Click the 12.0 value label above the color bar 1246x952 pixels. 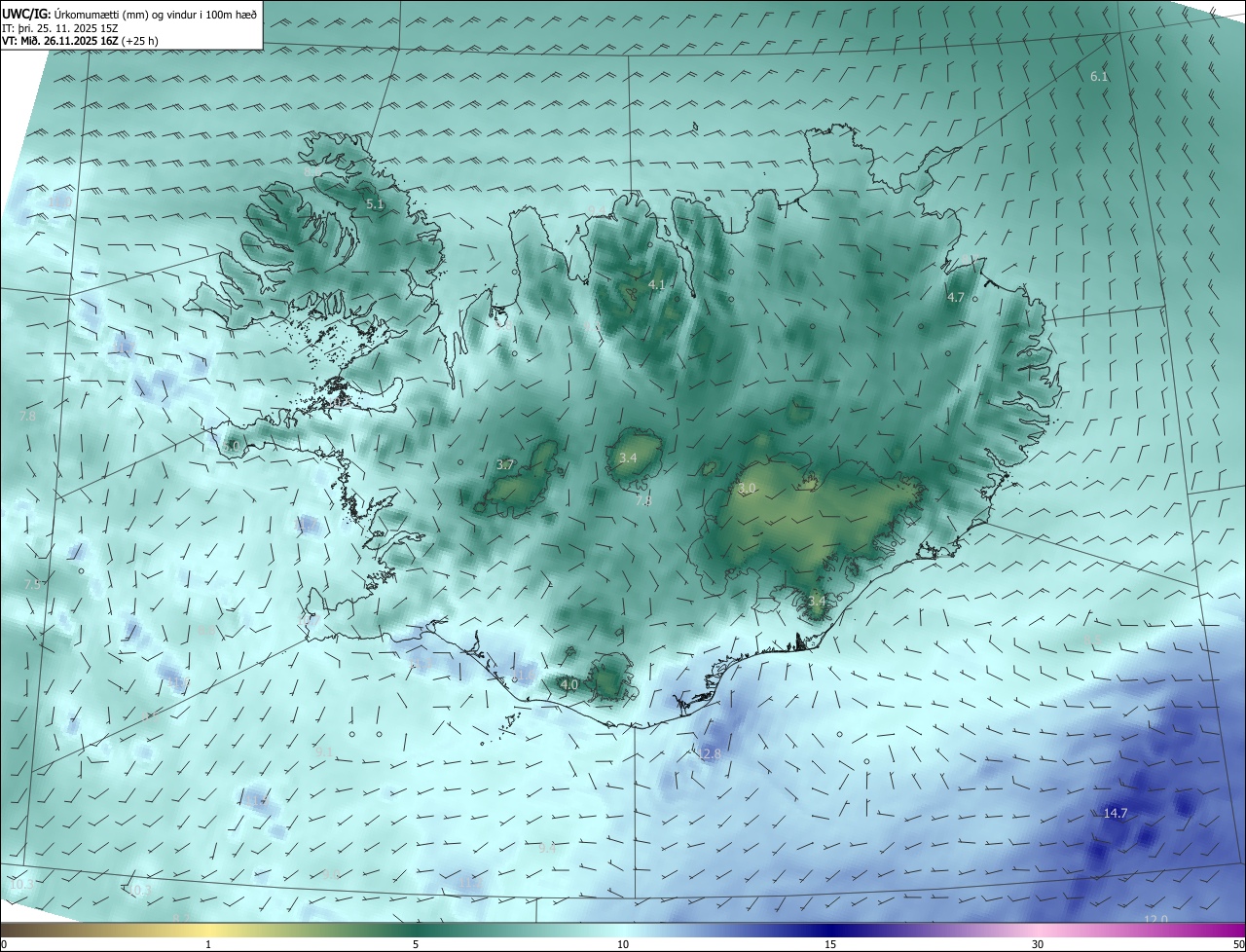tap(1155, 920)
